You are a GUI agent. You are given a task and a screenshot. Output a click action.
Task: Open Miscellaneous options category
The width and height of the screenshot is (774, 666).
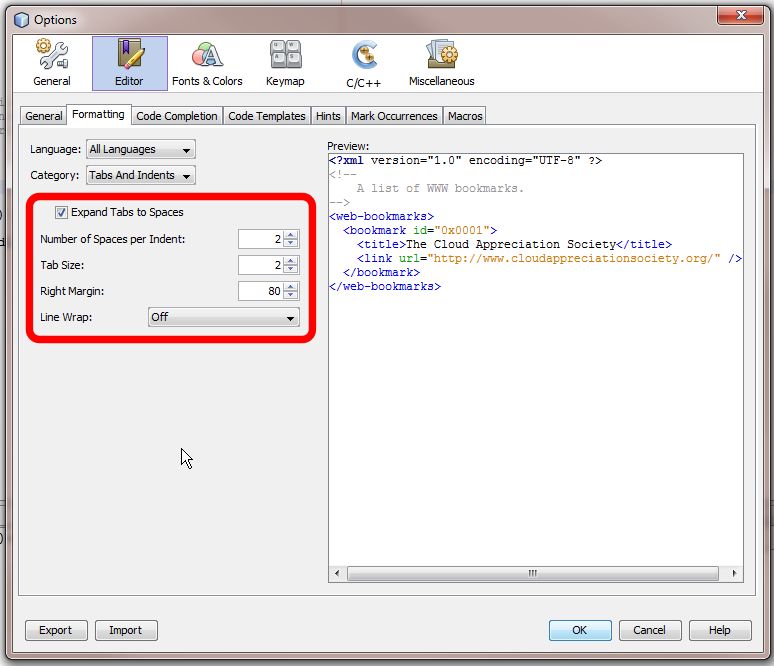pyautogui.click(x=441, y=63)
